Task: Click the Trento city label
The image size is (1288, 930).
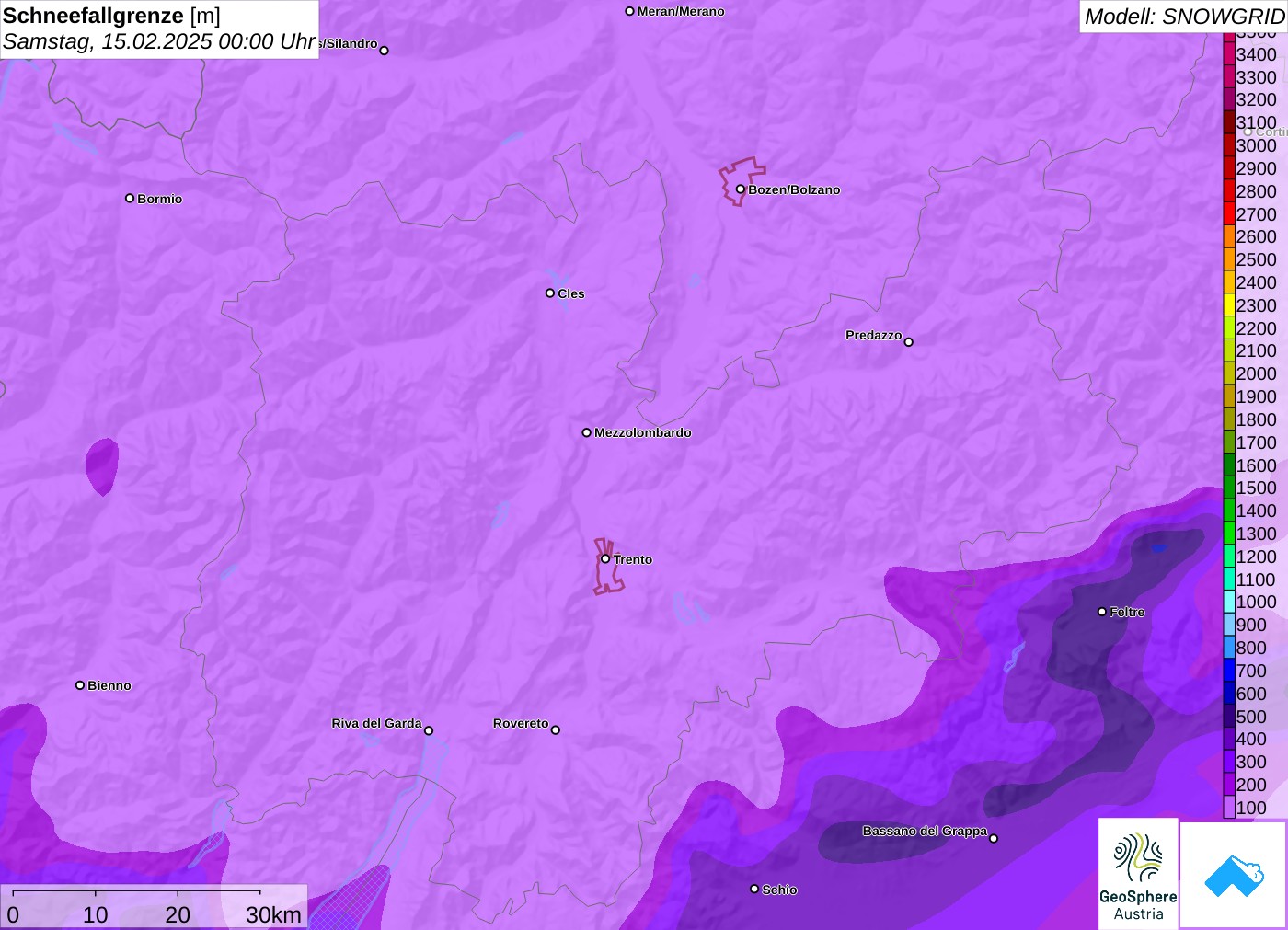Action: tap(633, 559)
